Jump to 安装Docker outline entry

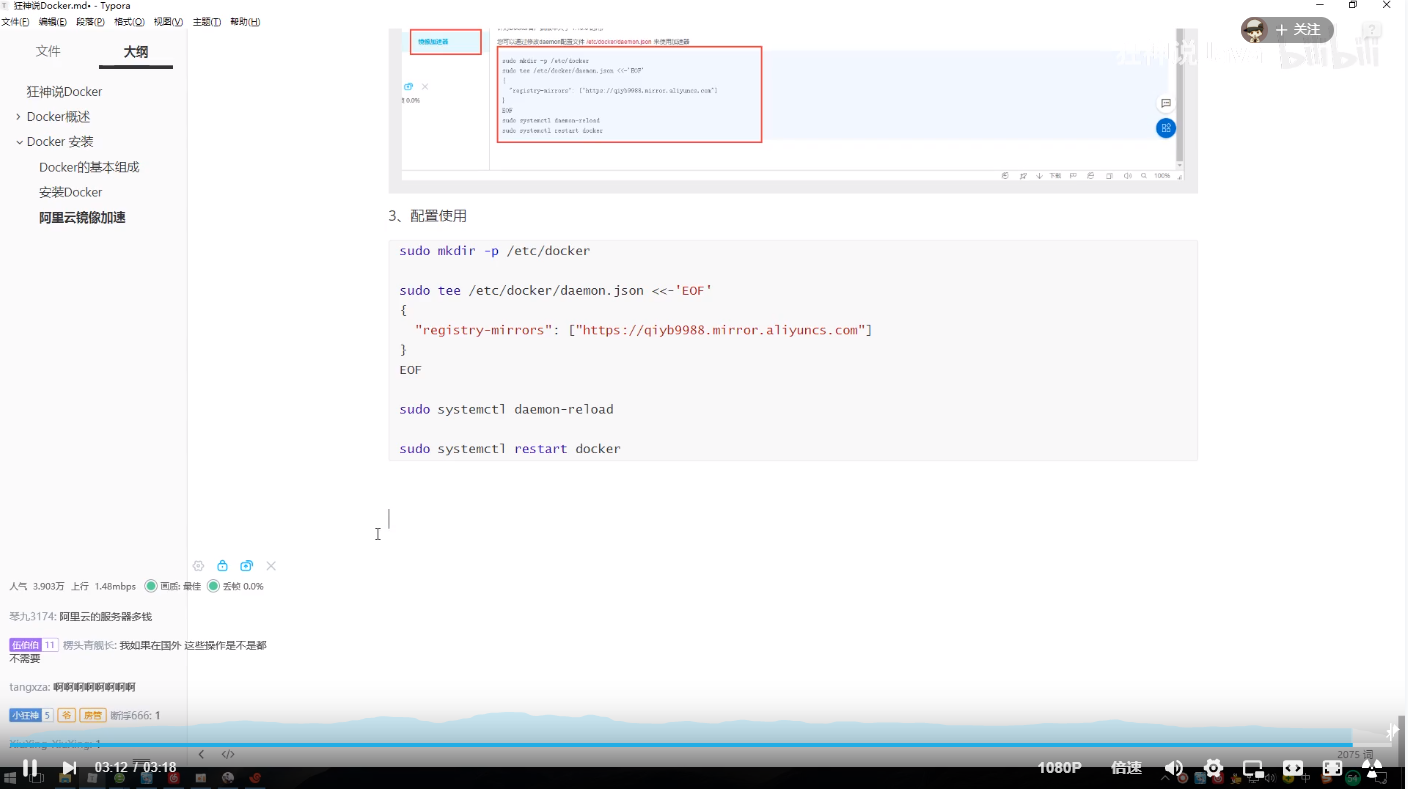click(71, 192)
